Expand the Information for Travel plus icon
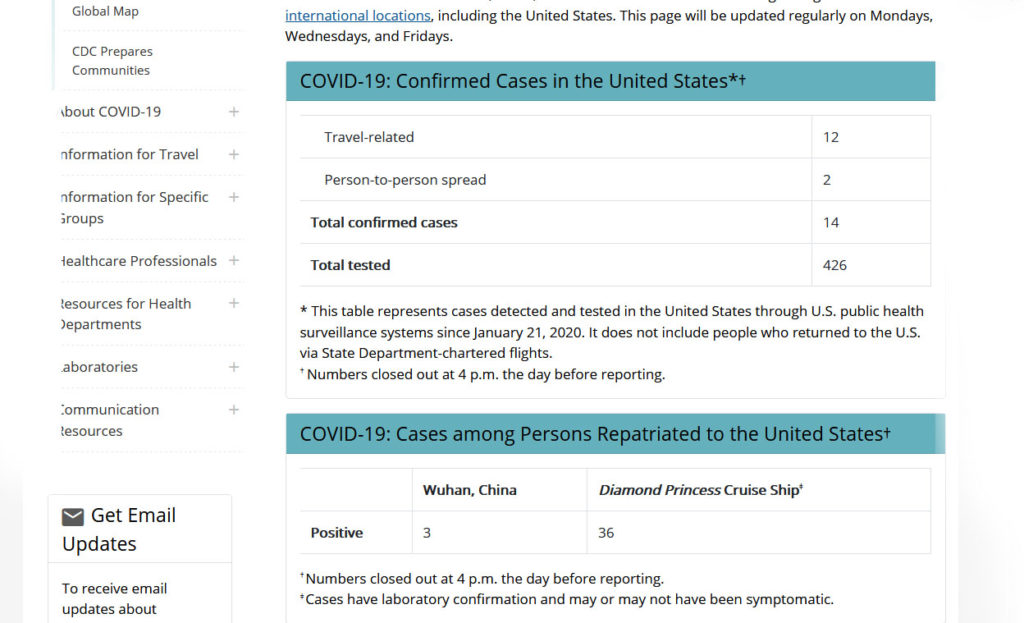This screenshot has height=623, width=1024. pos(233,154)
